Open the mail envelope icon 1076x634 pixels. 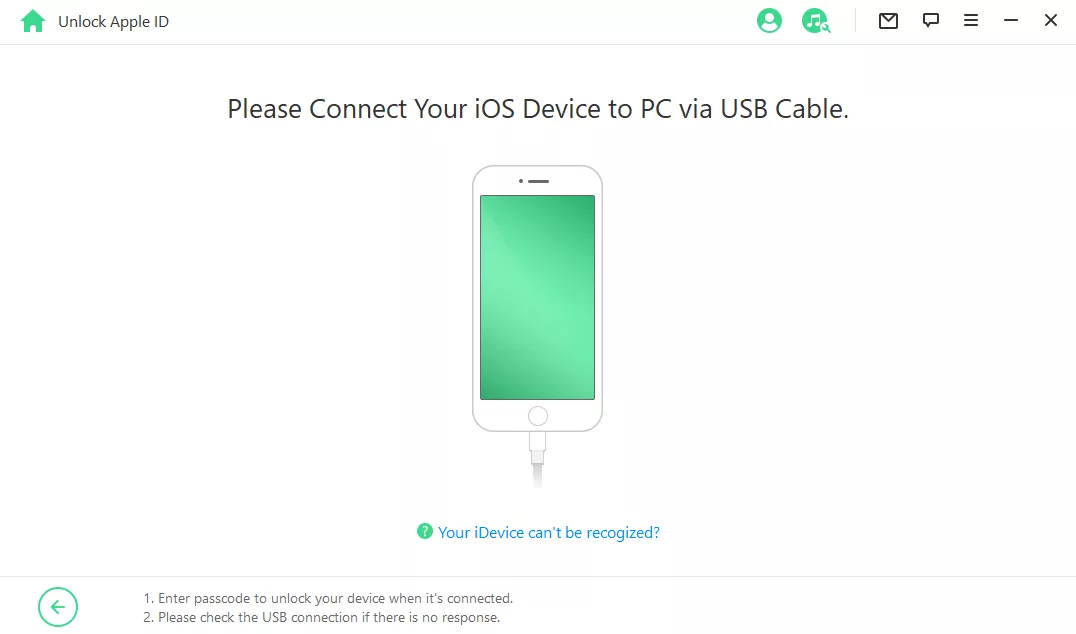click(x=888, y=21)
